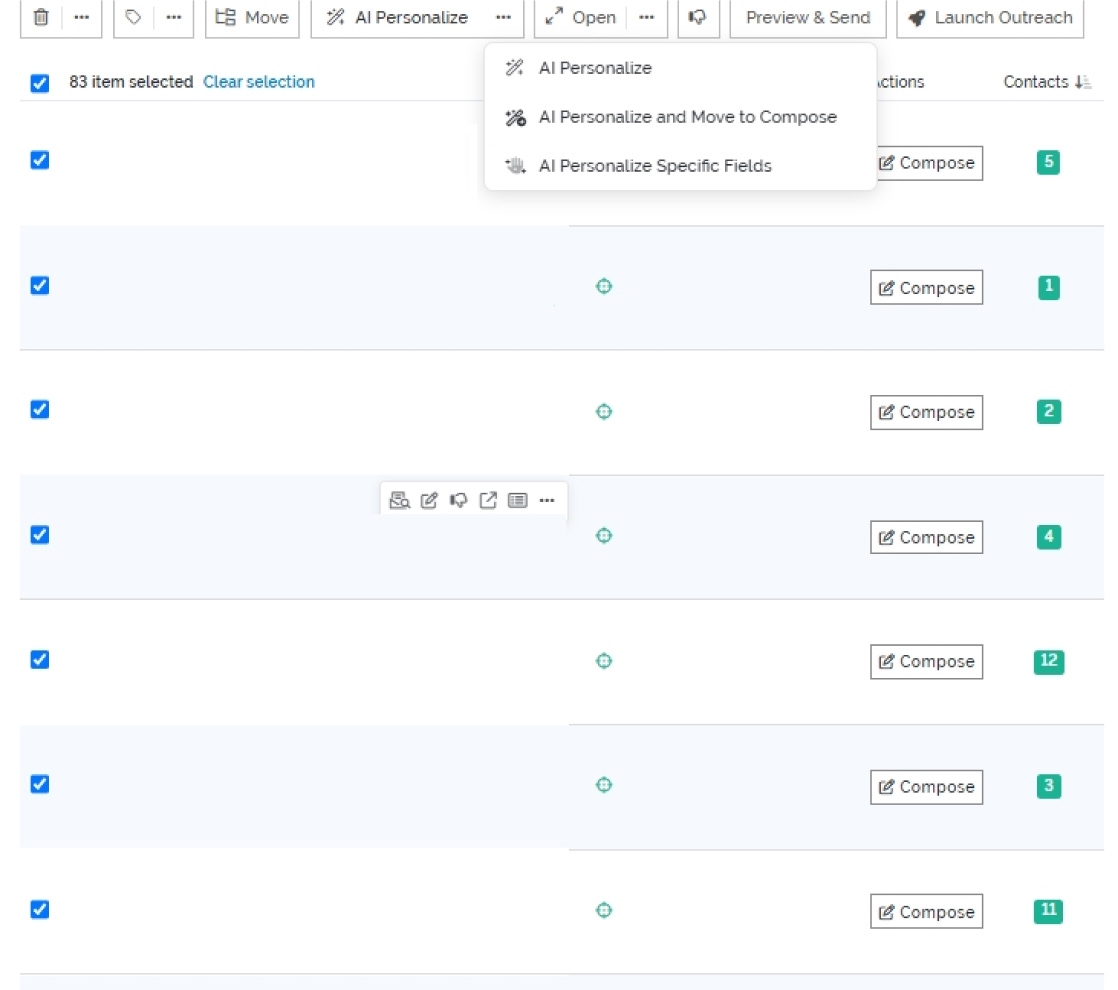Open the ellipsis menu next to the trash icon
1118x990 pixels.
[x=81, y=17]
